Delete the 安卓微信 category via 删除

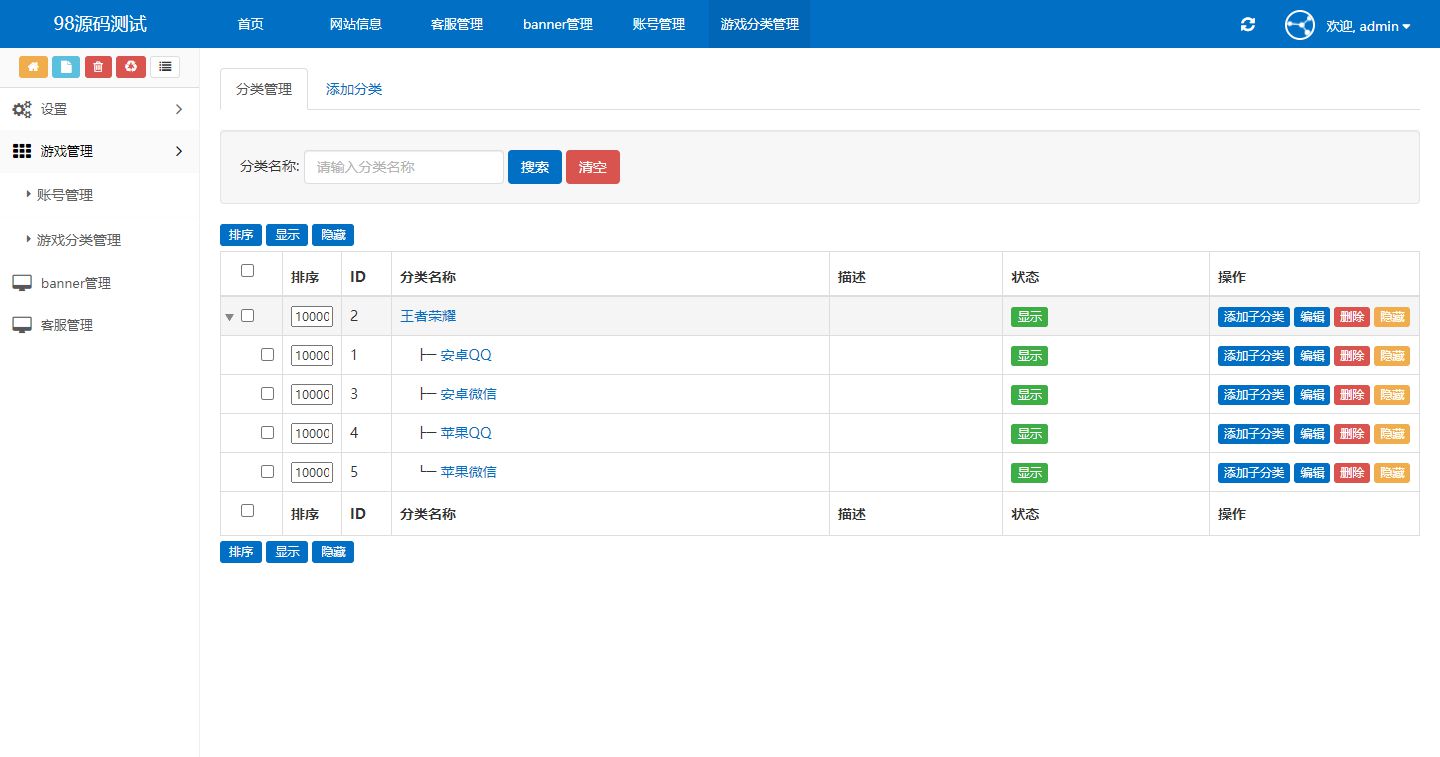click(1351, 395)
